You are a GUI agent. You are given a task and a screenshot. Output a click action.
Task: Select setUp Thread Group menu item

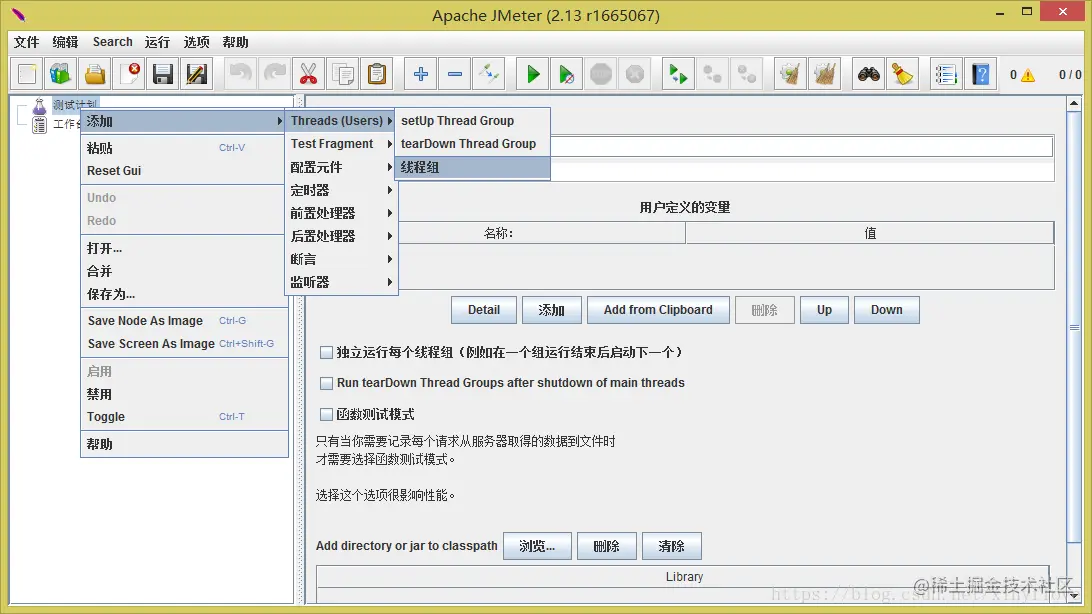(x=473, y=121)
